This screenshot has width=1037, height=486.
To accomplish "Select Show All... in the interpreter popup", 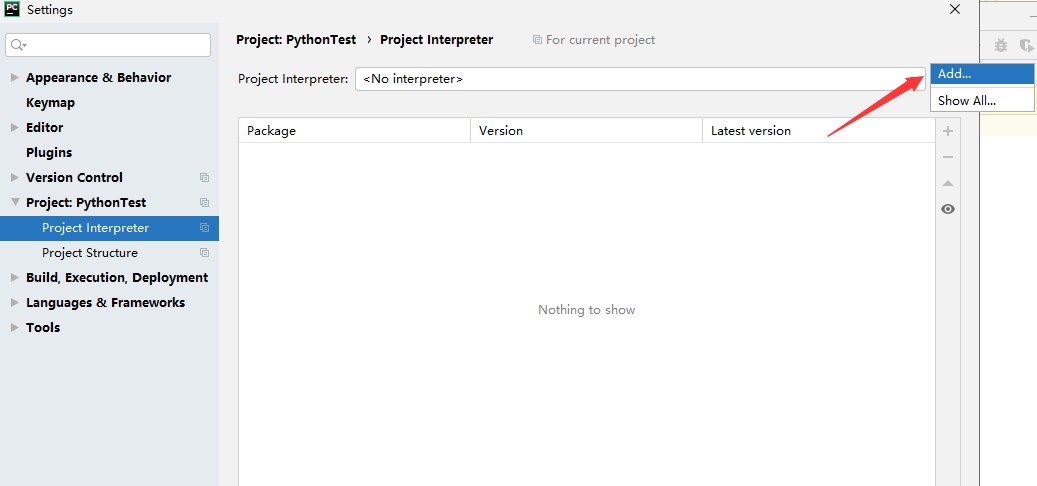I will tap(966, 100).
